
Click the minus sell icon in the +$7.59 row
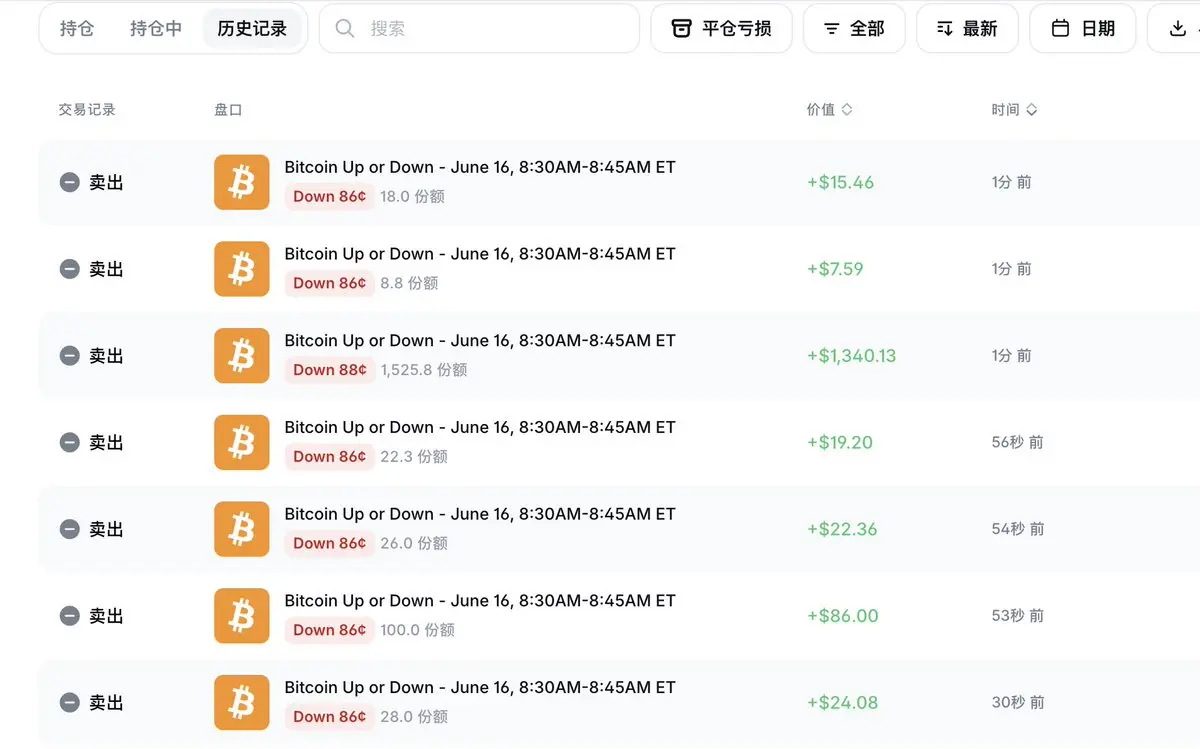coord(69,269)
